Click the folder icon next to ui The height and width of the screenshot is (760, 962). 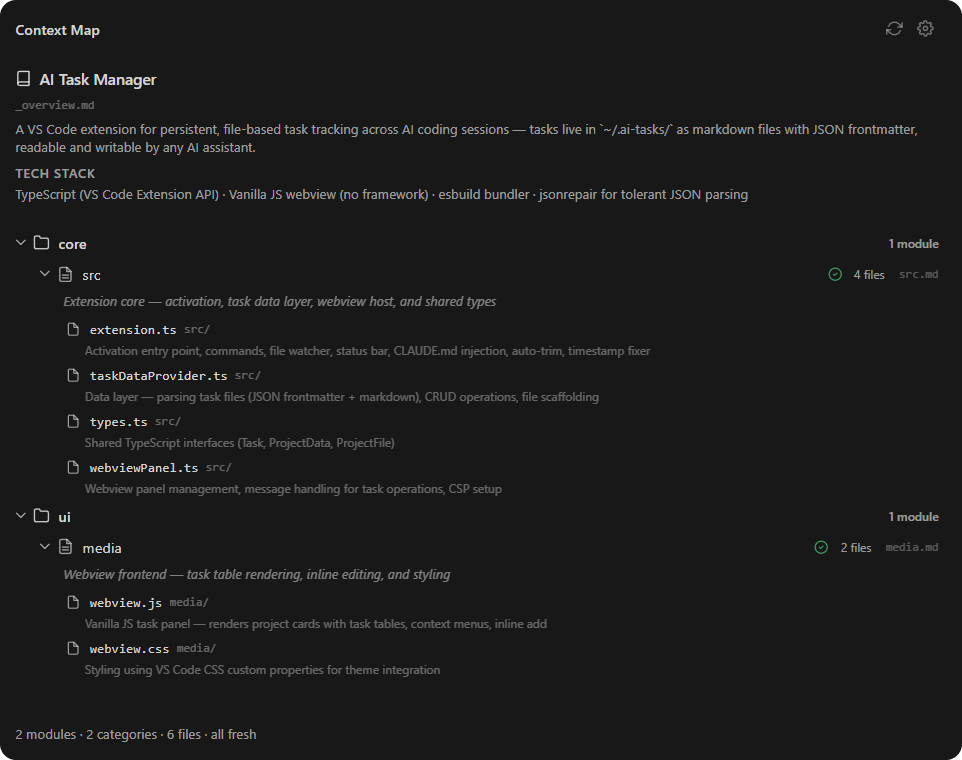(41, 516)
